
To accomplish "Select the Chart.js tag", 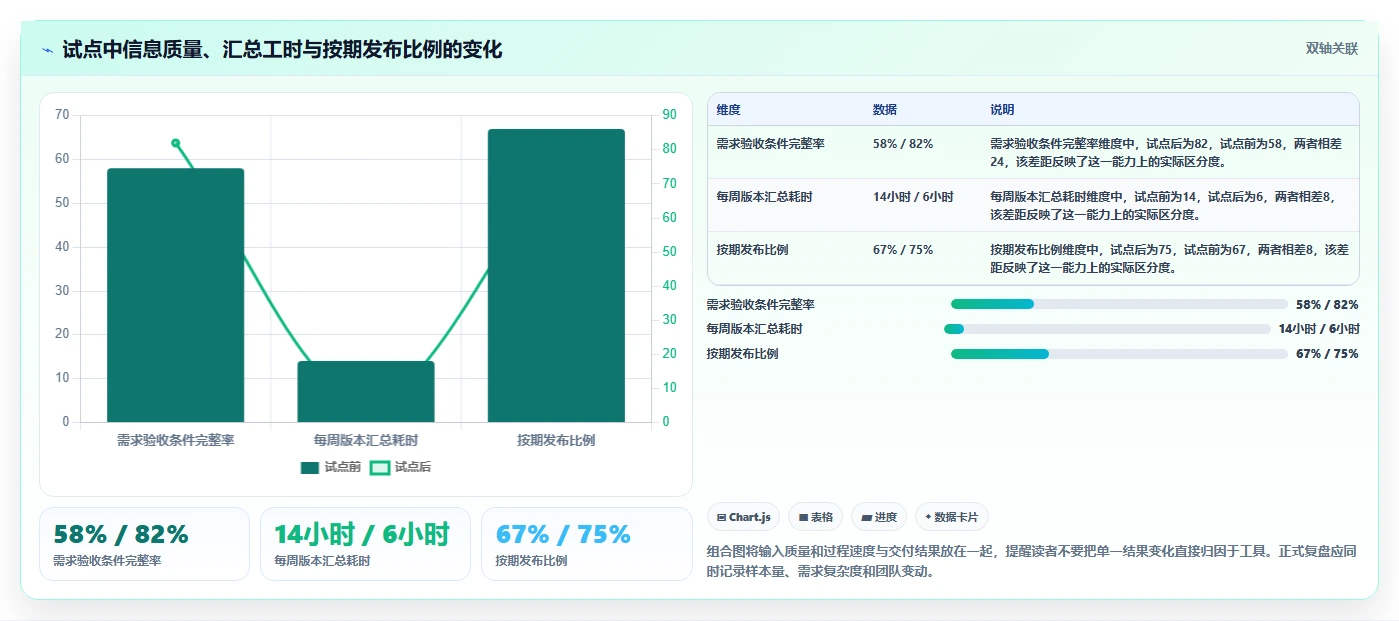I will [743, 517].
